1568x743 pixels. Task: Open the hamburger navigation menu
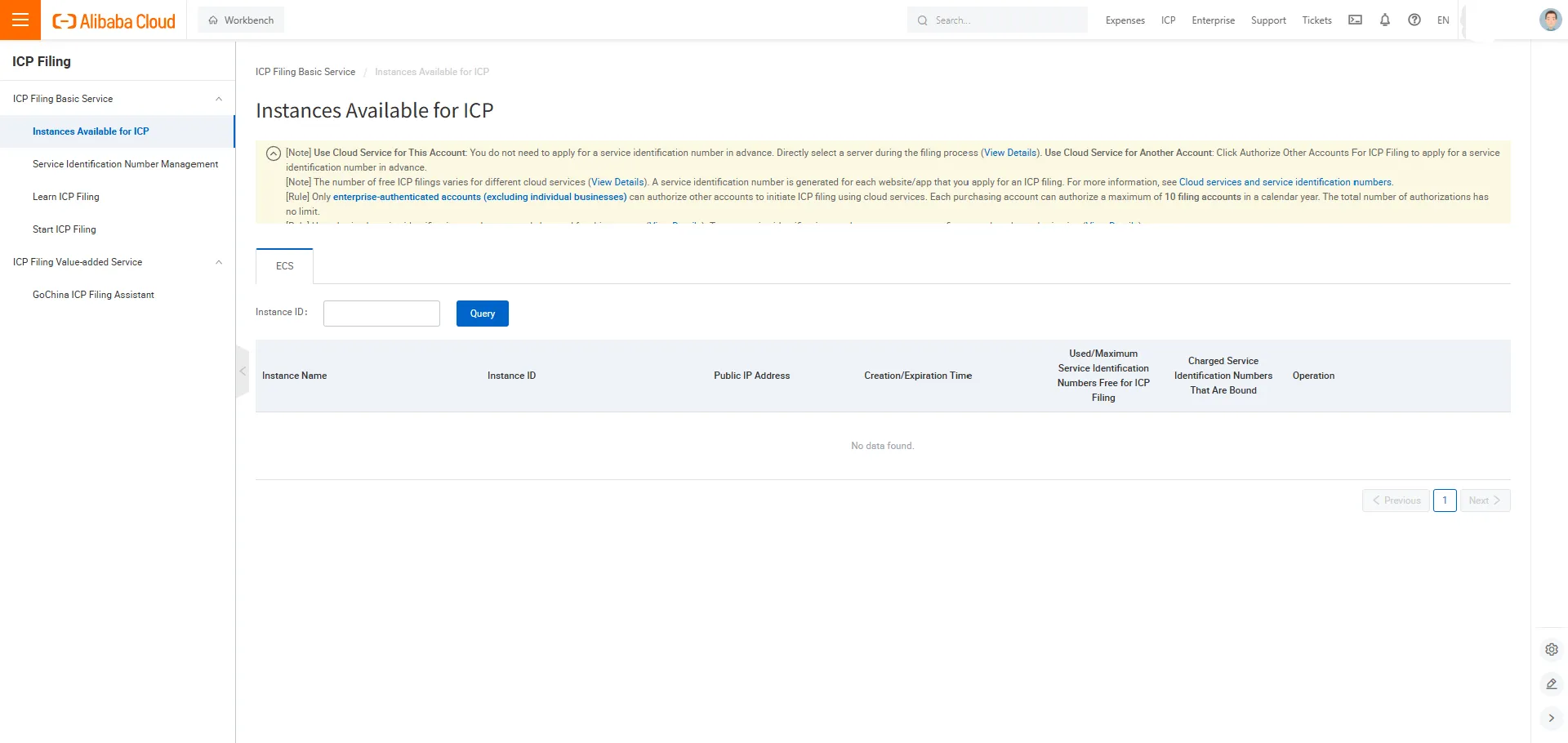click(20, 20)
